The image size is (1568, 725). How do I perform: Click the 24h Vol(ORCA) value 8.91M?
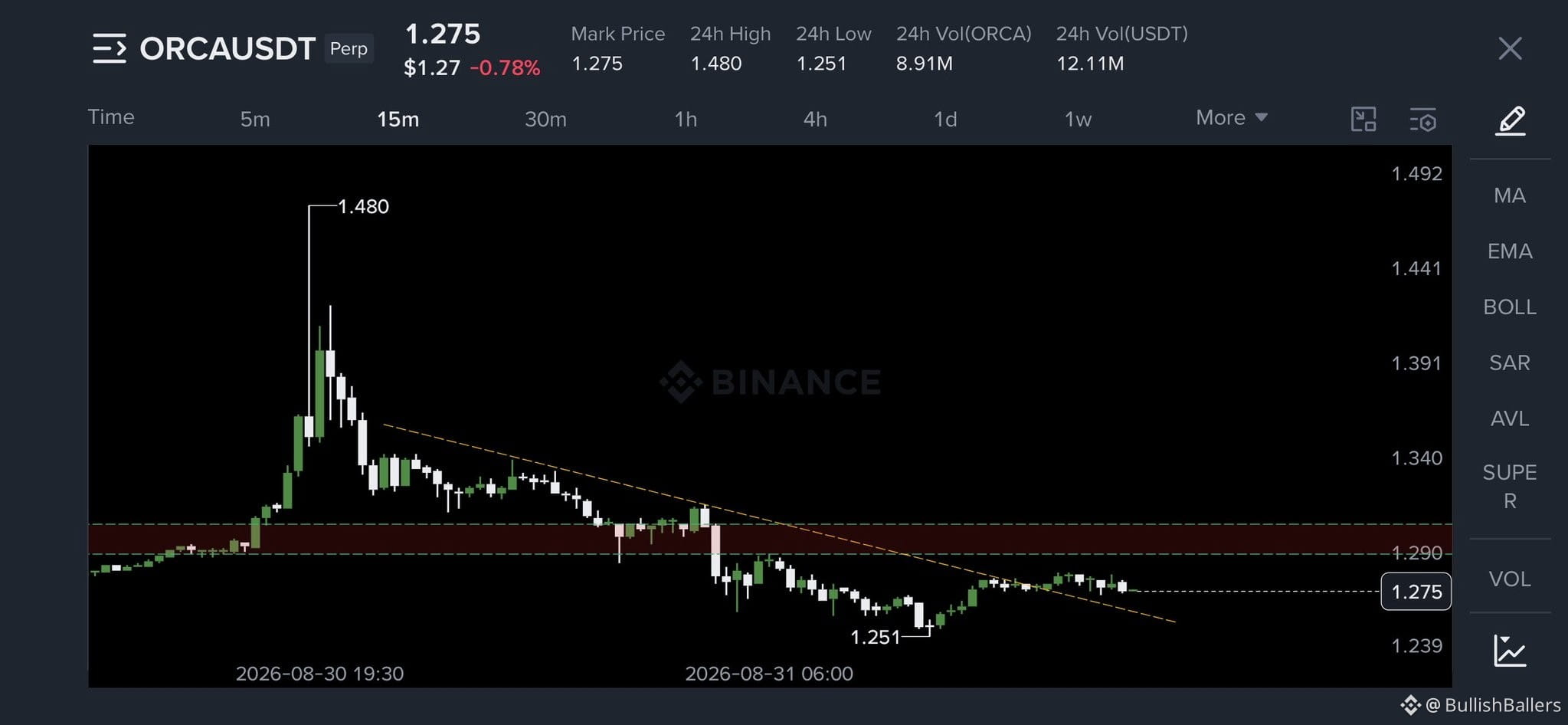(x=925, y=64)
